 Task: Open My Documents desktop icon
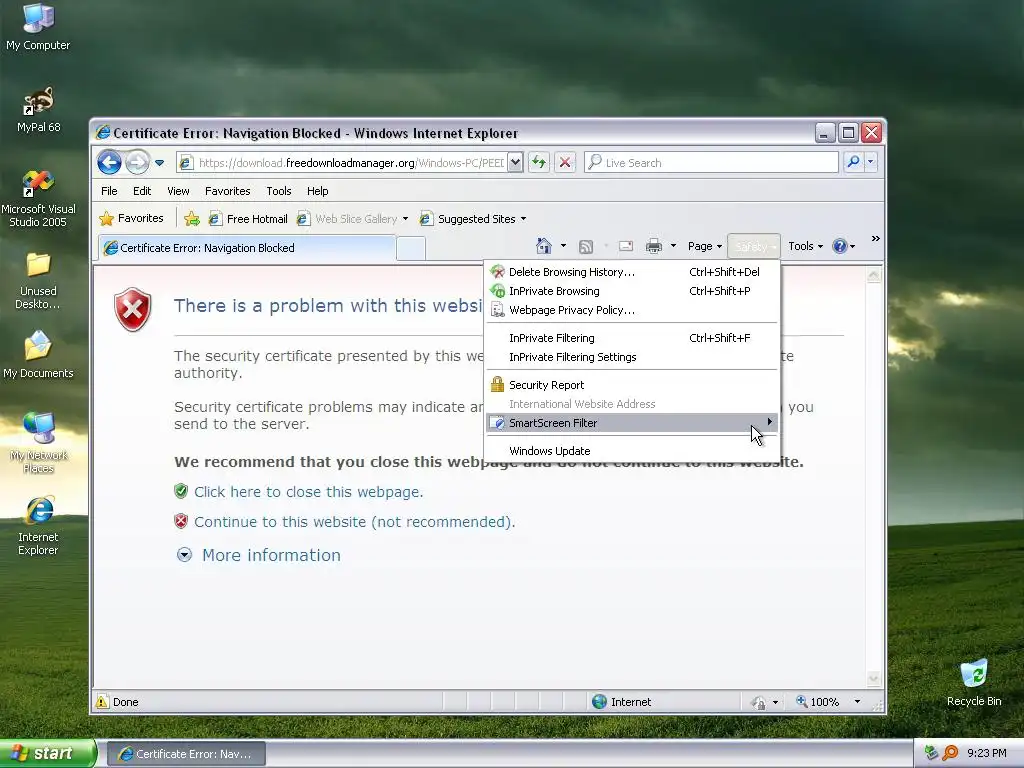[x=38, y=355]
